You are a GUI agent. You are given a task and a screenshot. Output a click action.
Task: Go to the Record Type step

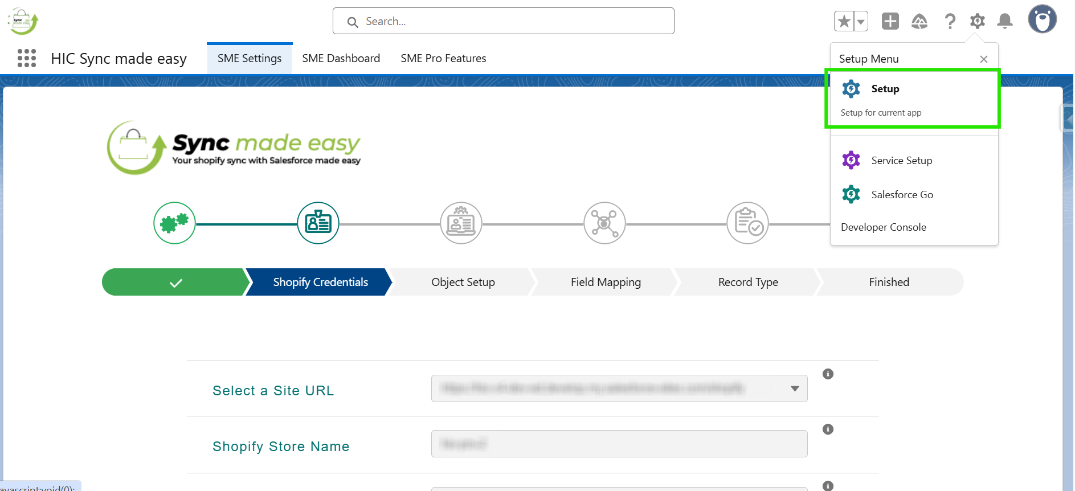click(748, 282)
